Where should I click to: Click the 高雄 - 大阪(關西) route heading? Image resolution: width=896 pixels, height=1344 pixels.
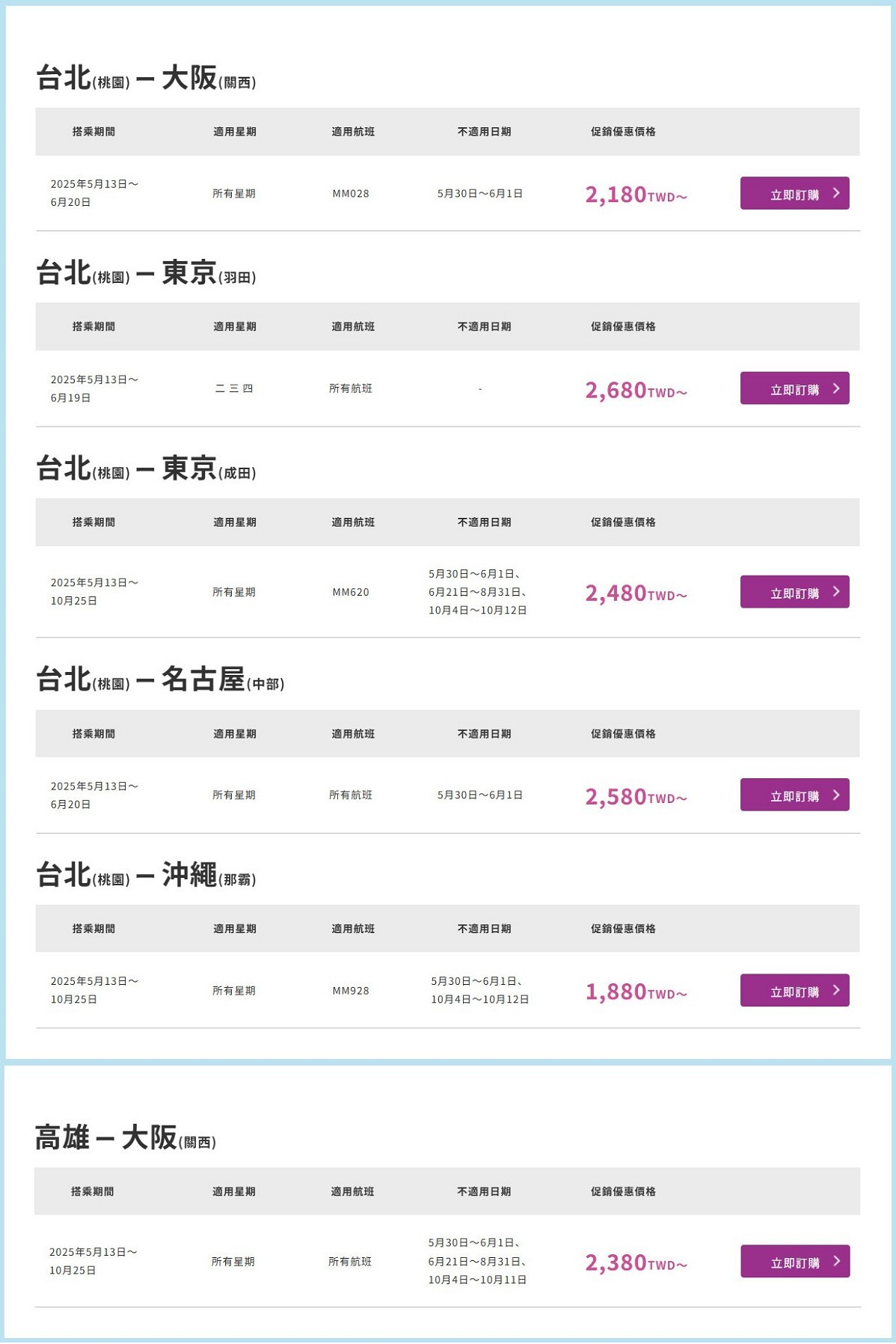click(x=126, y=1138)
